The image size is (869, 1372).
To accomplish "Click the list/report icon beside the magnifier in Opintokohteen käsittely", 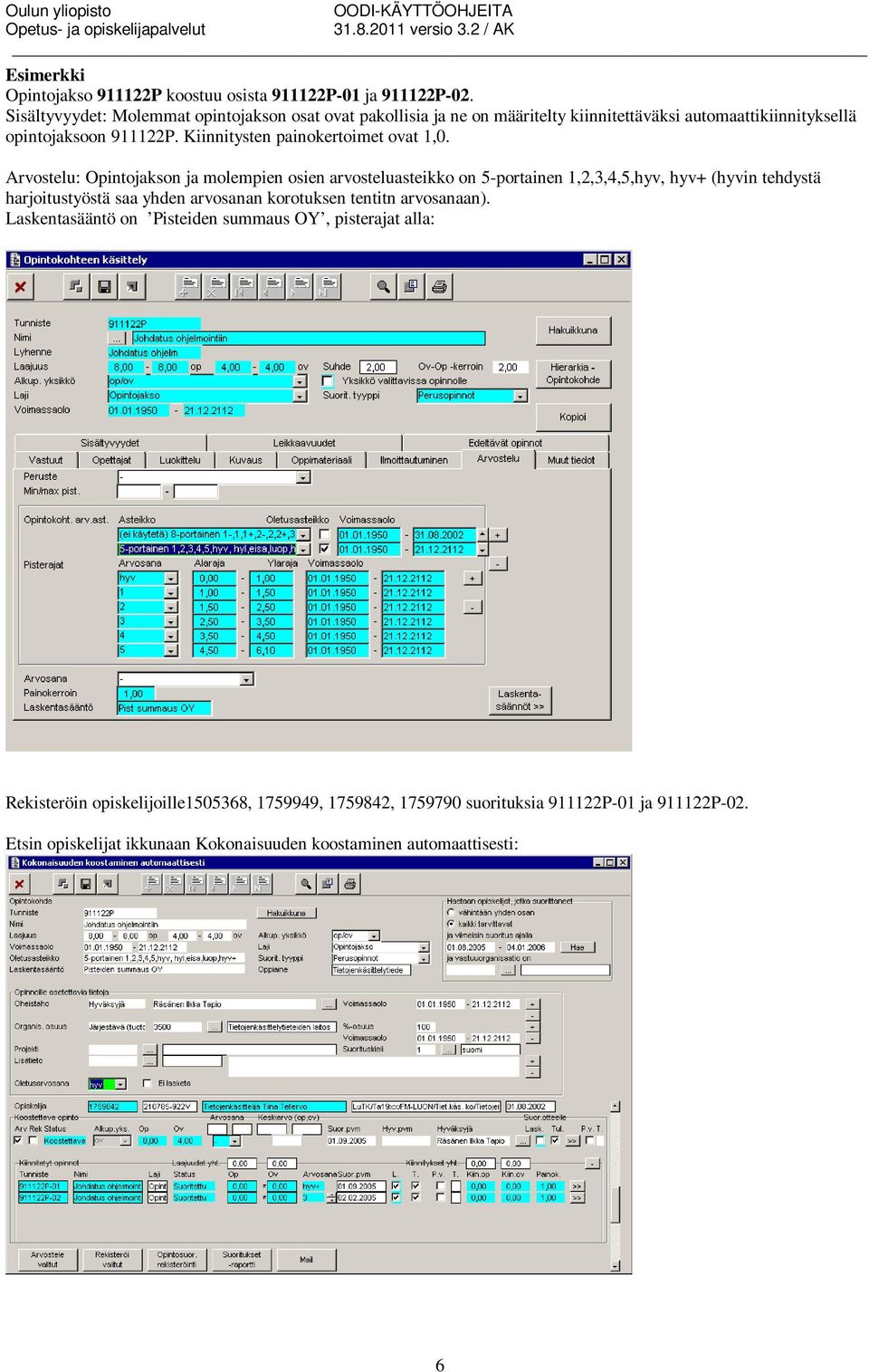I will tap(411, 287).
